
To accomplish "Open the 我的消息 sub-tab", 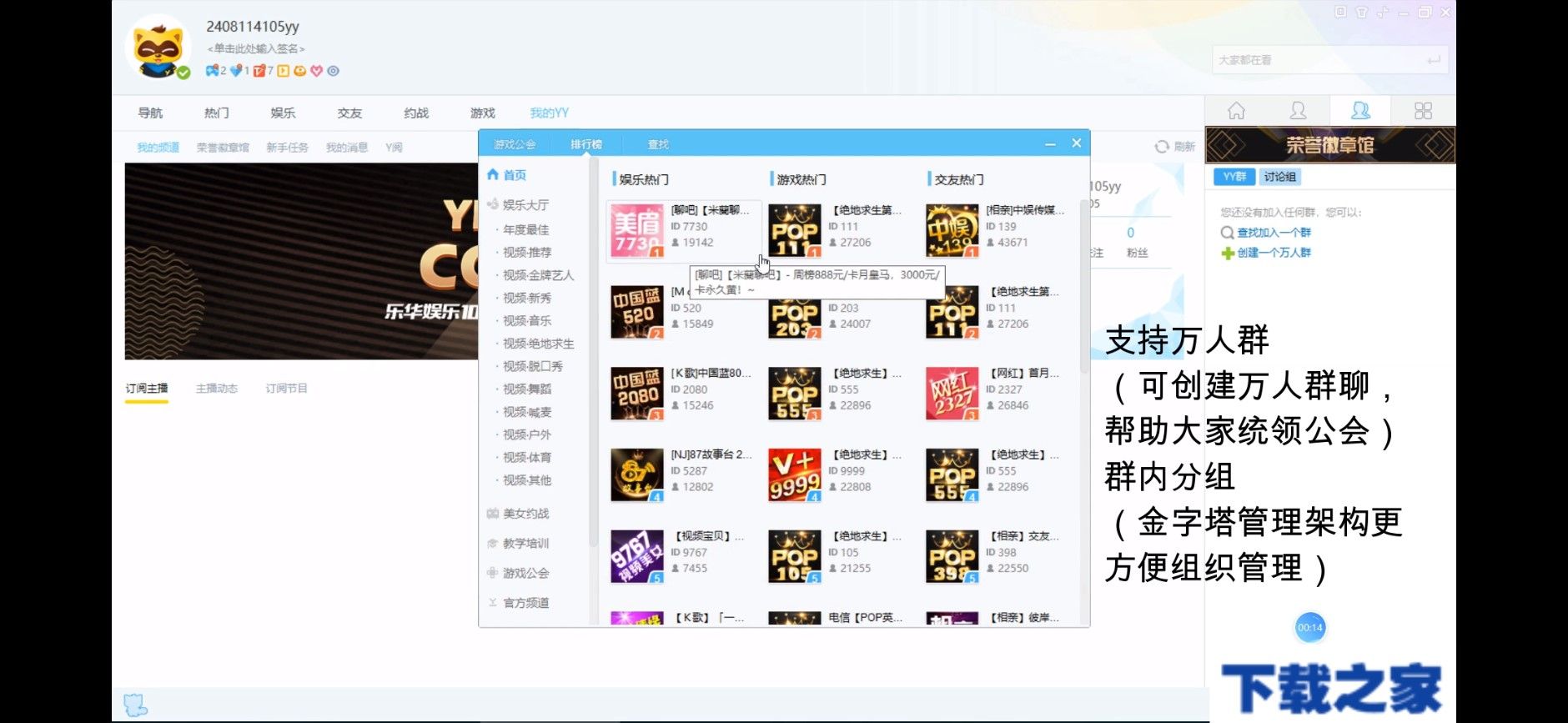I will pos(347,148).
